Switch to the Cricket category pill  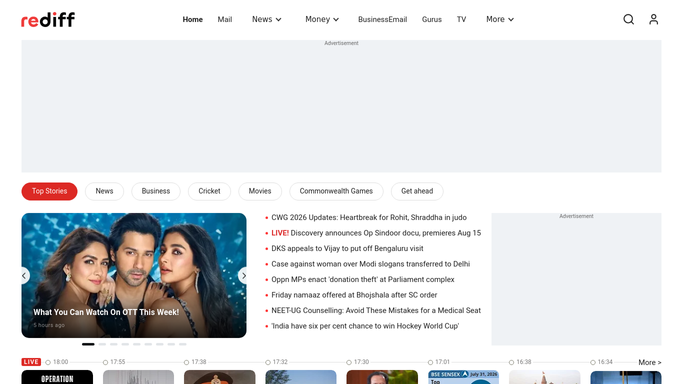click(210, 191)
